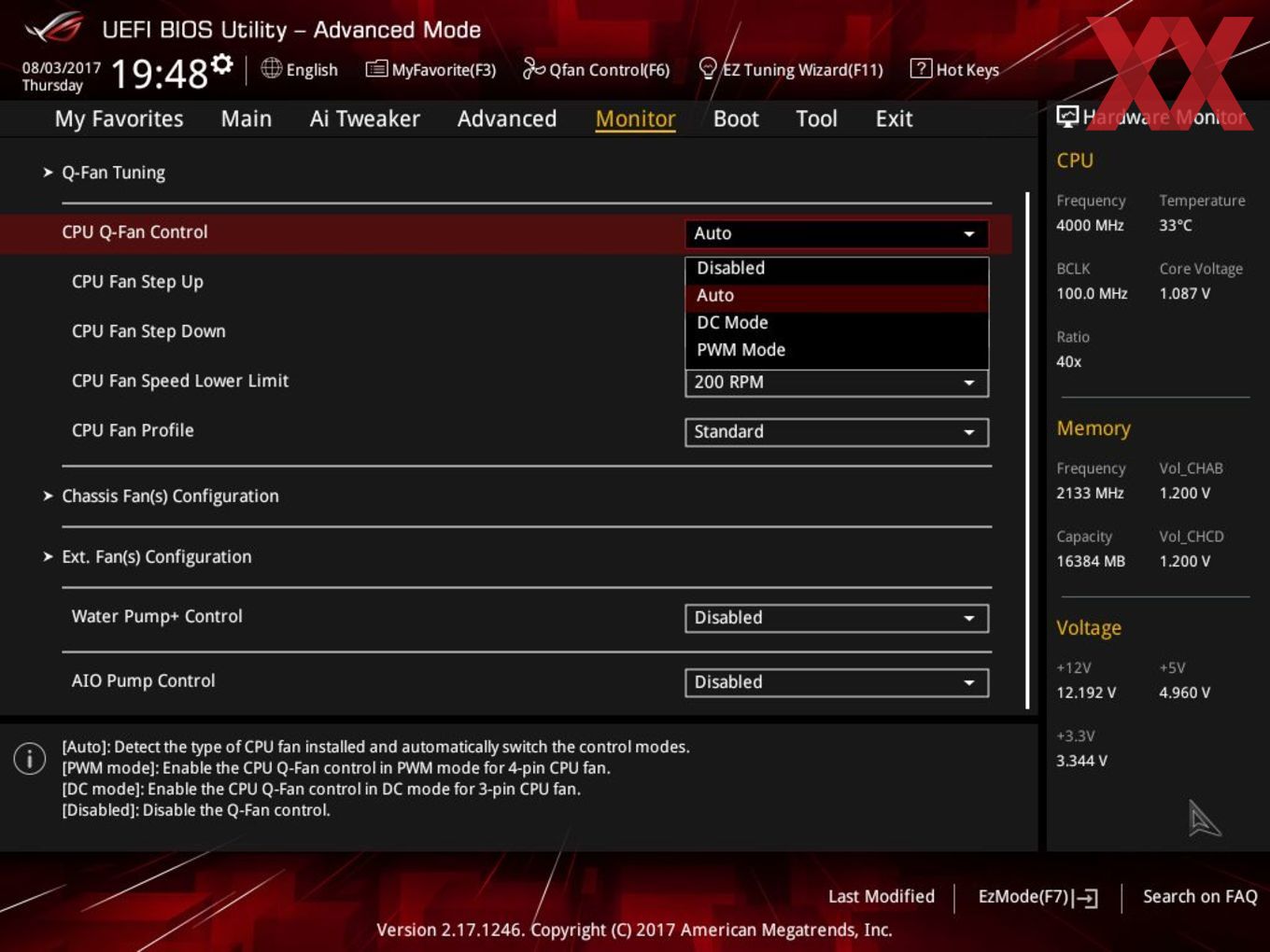1270x952 pixels.
Task: Select the AIO Pump Control label
Action: tap(143, 680)
